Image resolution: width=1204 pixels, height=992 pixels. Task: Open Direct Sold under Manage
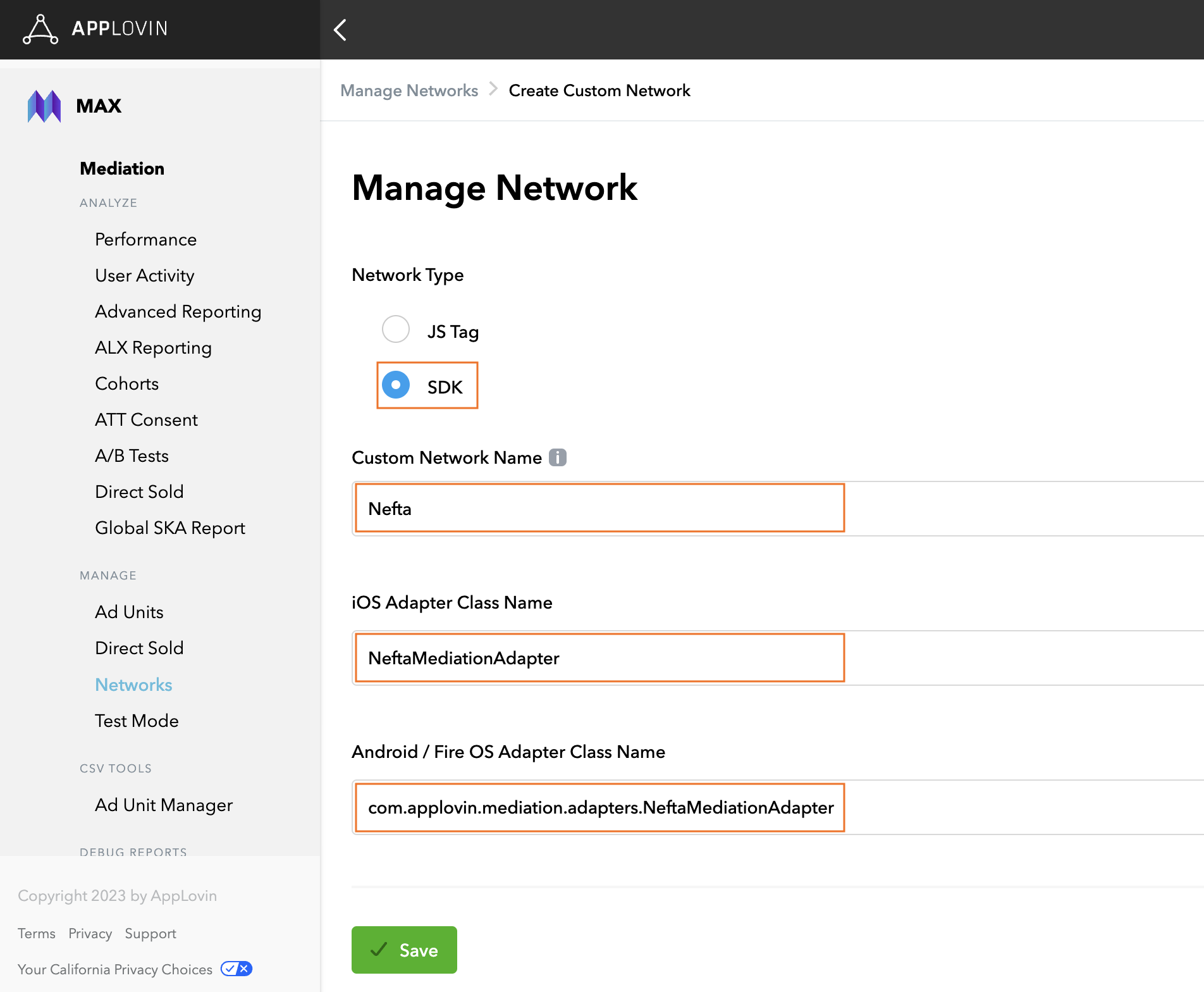coord(140,648)
